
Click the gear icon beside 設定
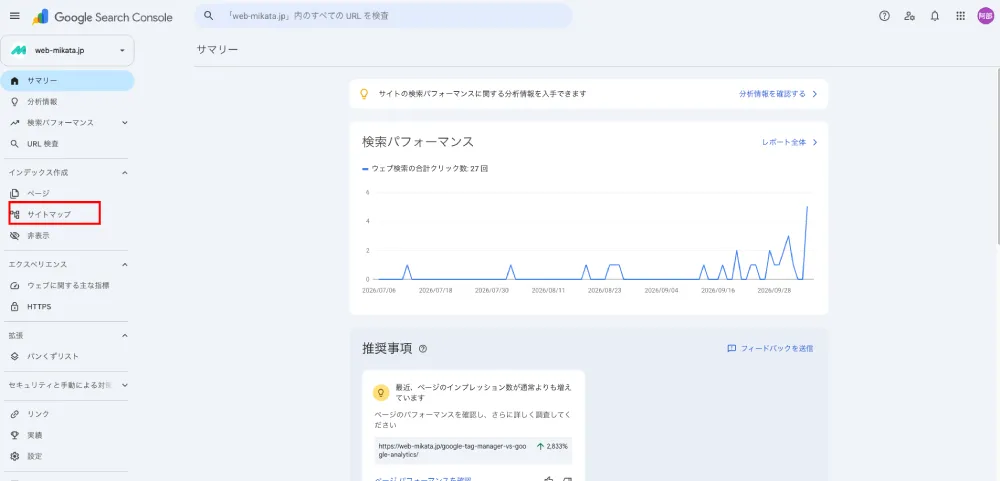pyautogui.click(x=15, y=456)
